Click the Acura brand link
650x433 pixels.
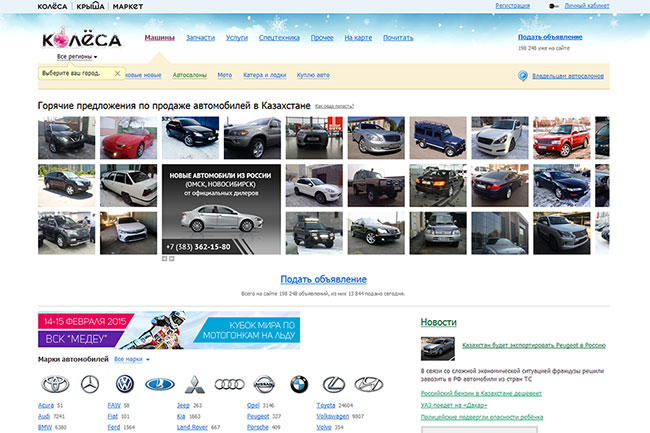[46, 405]
